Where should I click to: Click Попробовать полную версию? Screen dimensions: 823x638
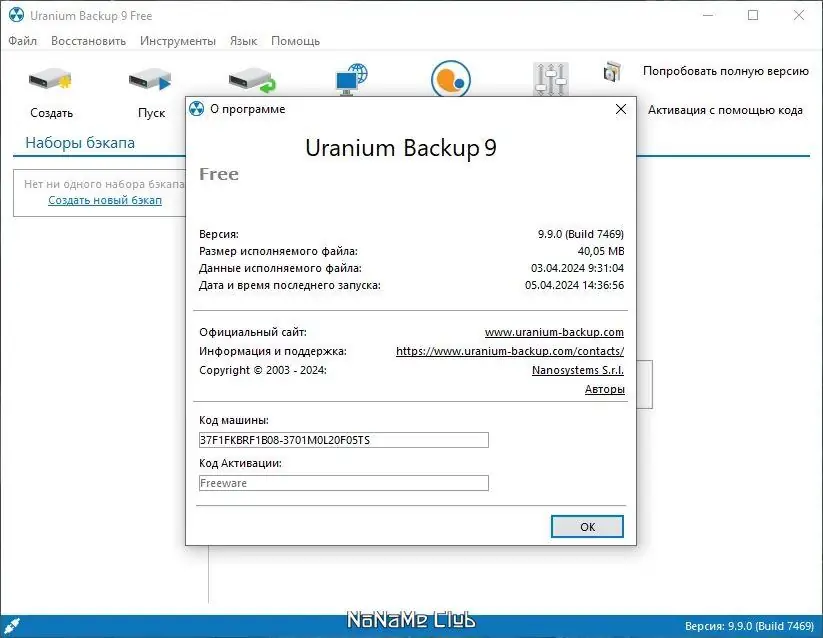pos(726,71)
